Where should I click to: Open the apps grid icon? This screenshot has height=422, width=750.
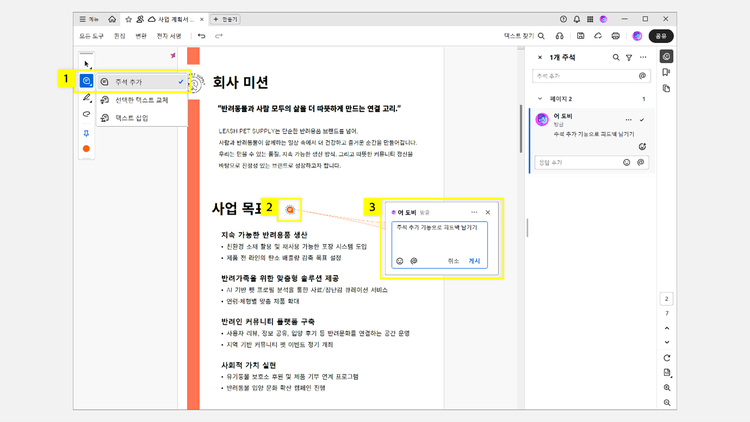pos(590,19)
